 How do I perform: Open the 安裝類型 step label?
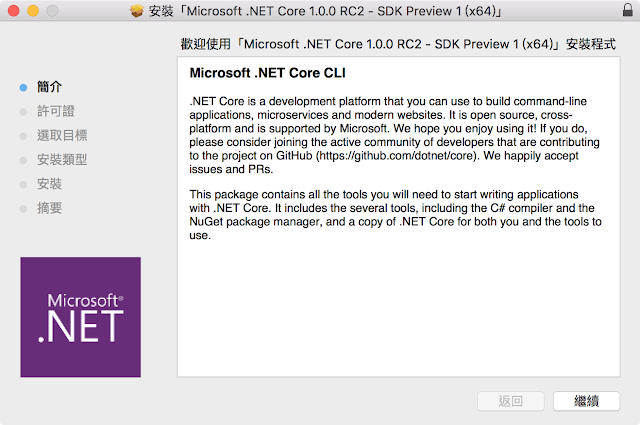[61, 159]
